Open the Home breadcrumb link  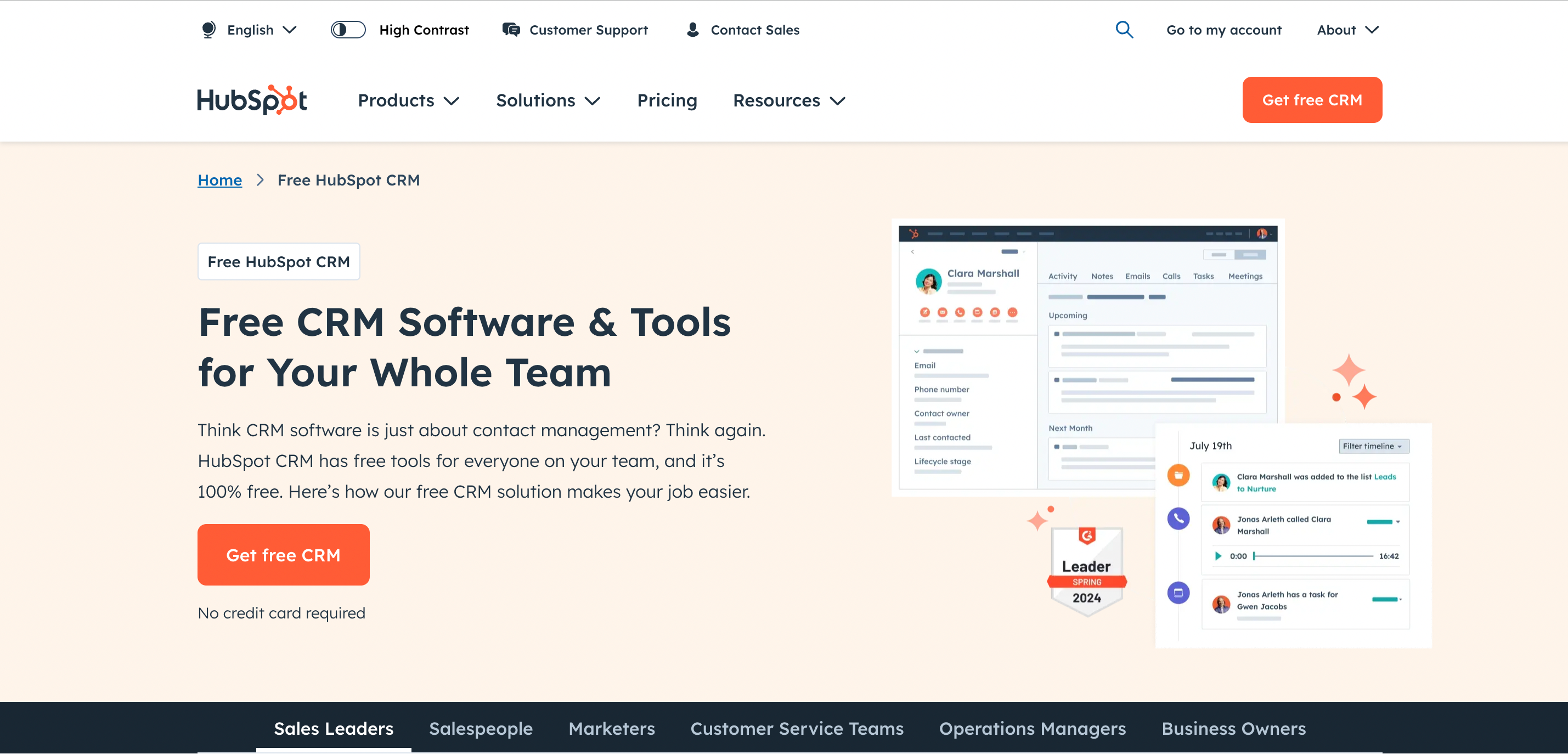pos(220,179)
